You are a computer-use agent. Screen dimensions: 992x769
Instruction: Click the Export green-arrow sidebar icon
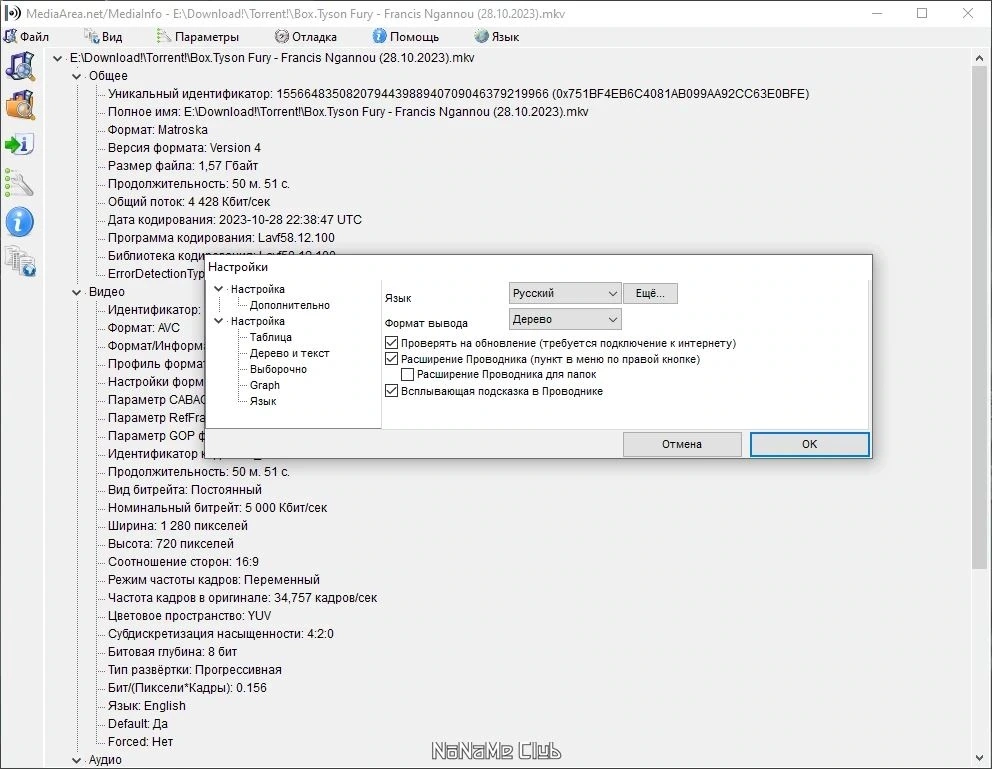20,144
